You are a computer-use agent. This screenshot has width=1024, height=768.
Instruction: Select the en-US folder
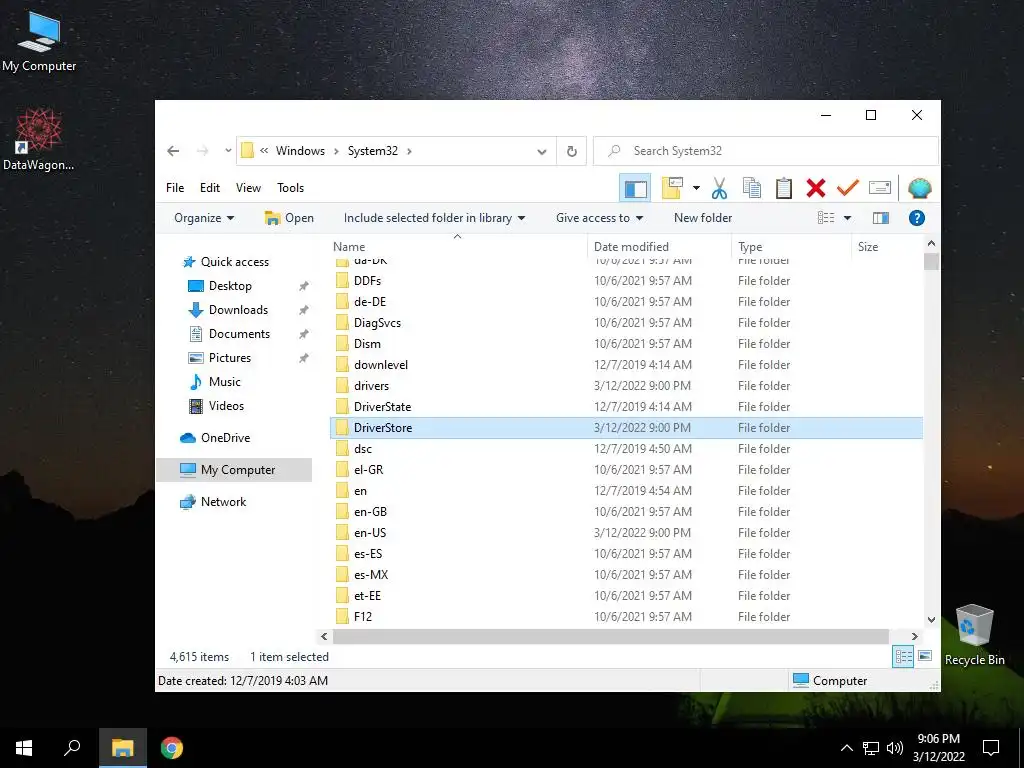tap(626, 533)
